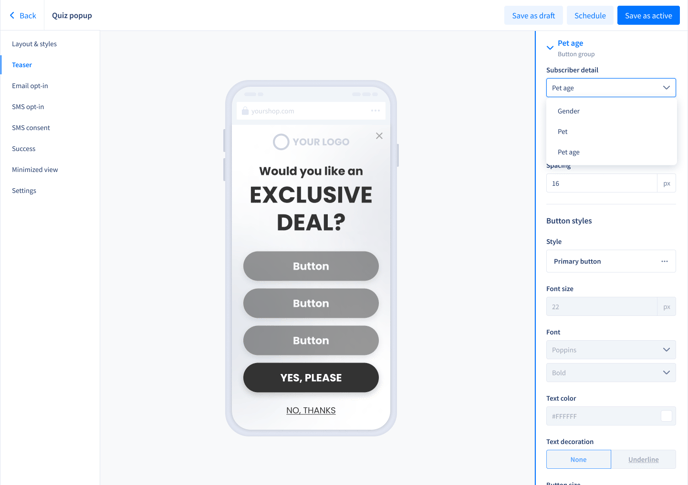Open the Primary button style options ellipsis
The width and height of the screenshot is (688, 485).
(x=664, y=261)
